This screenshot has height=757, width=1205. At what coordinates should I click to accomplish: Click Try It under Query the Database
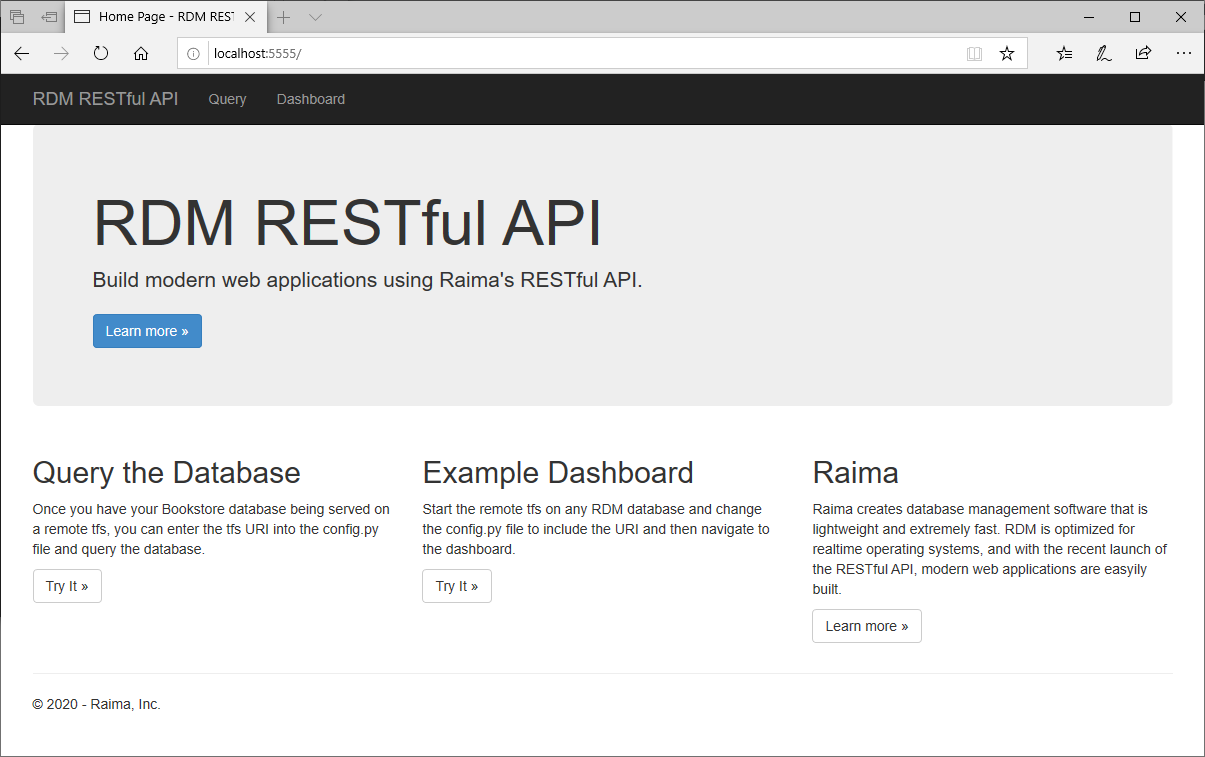tap(67, 586)
